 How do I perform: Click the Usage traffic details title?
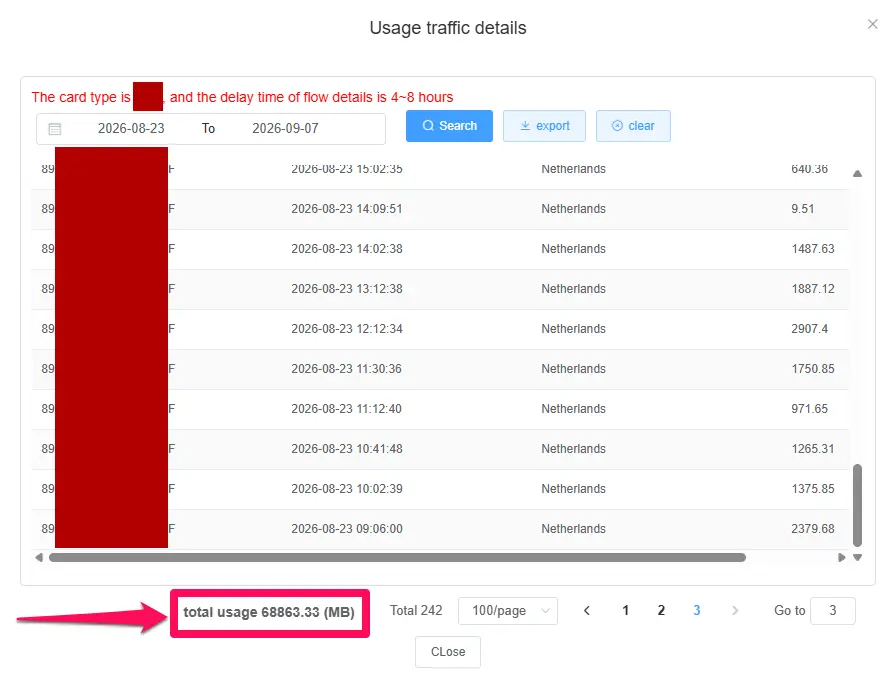pyautogui.click(x=448, y=28)
